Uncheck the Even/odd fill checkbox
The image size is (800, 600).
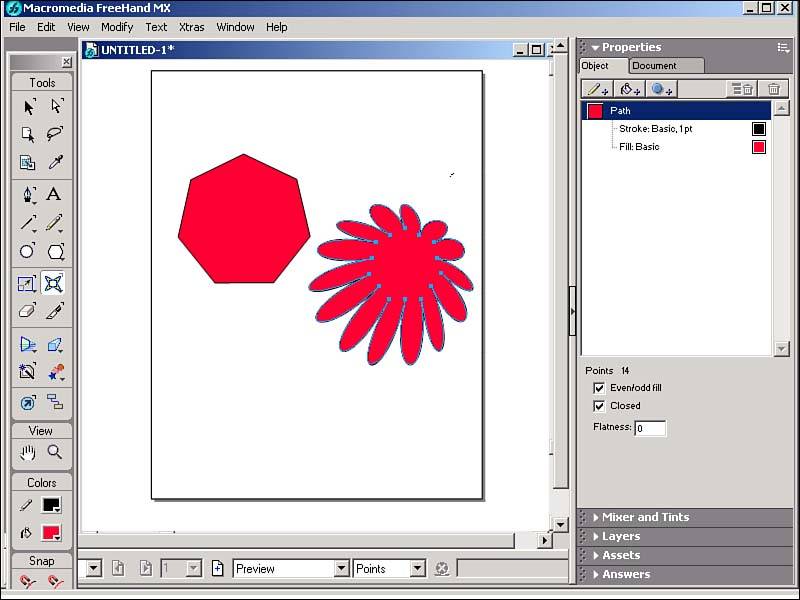(x=599, y=388)
